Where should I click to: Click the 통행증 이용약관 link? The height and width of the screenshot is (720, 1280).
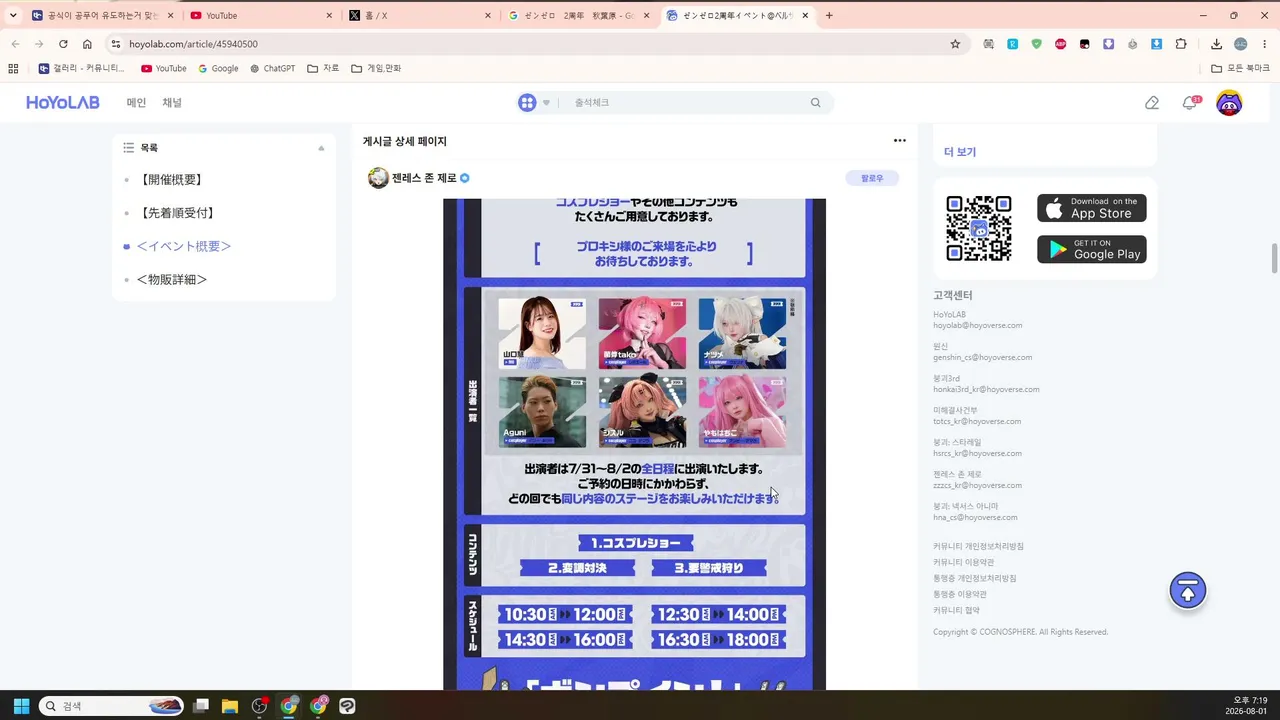pos(960,594)
